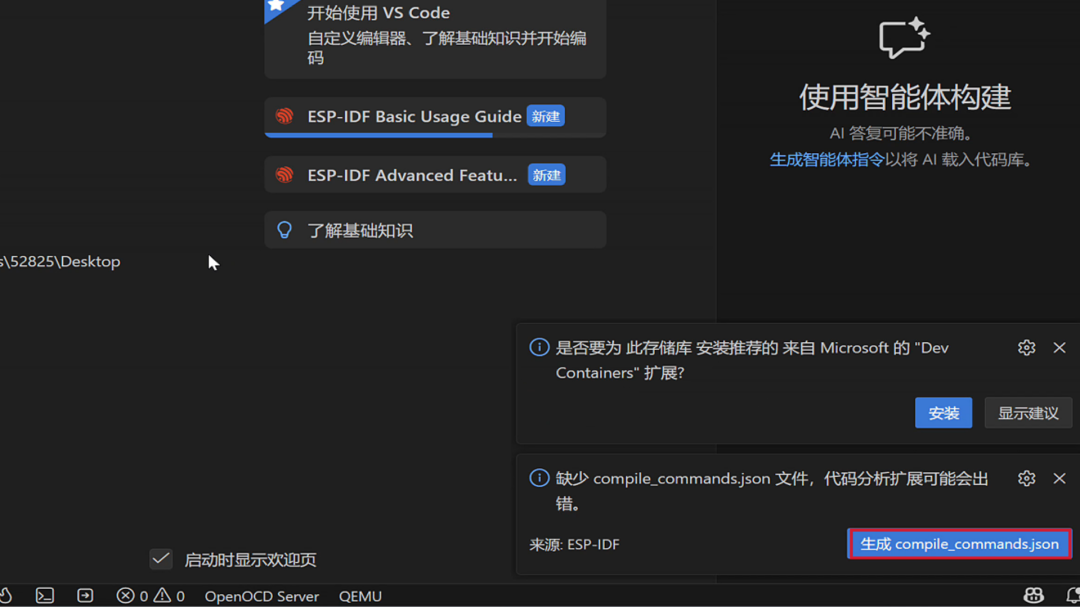Click Espressif logo beside ESP-IDF Advanced Features
This screenshot has width=1080, height=607.
click(284, 175)
